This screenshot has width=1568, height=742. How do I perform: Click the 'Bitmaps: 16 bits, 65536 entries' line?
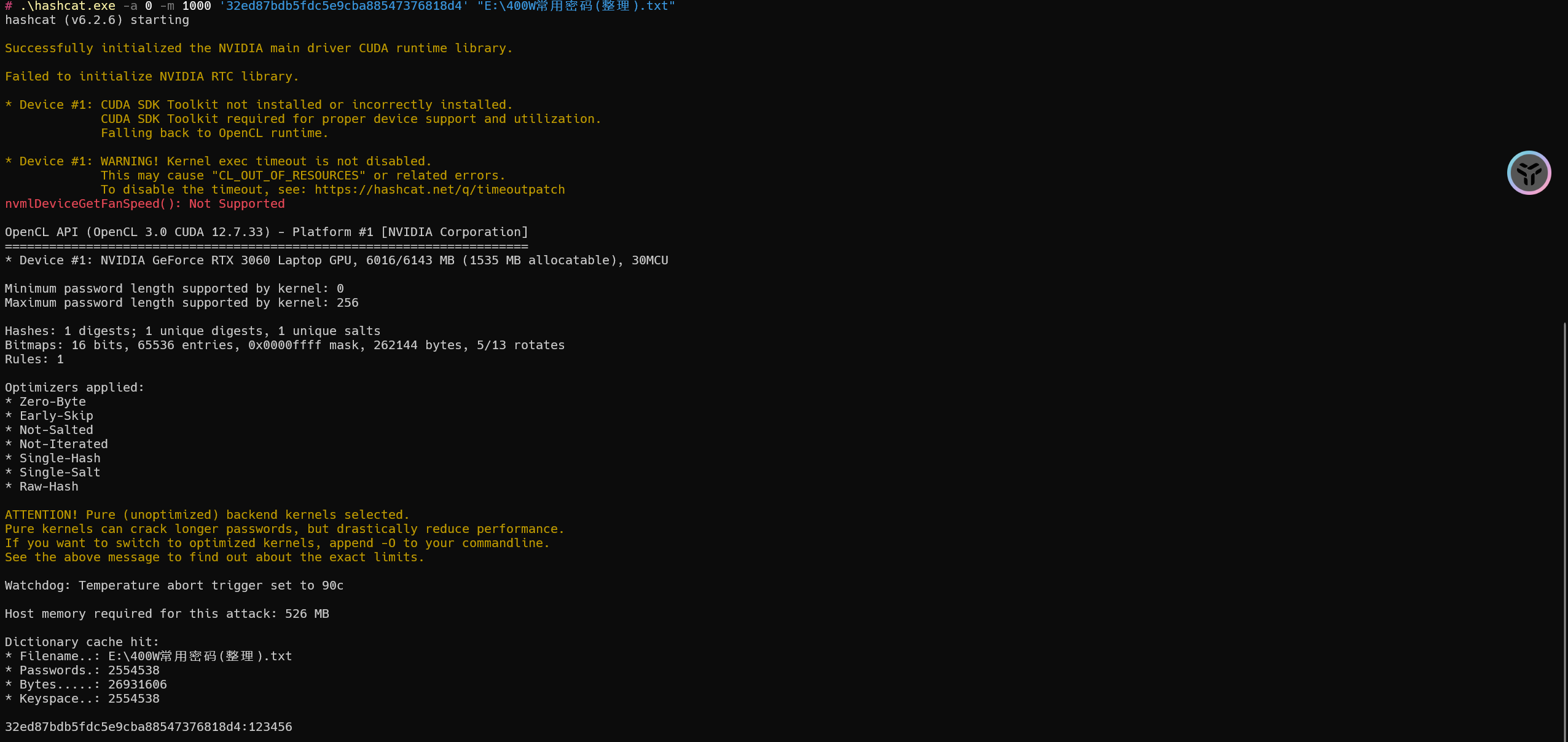click(285, 345)
